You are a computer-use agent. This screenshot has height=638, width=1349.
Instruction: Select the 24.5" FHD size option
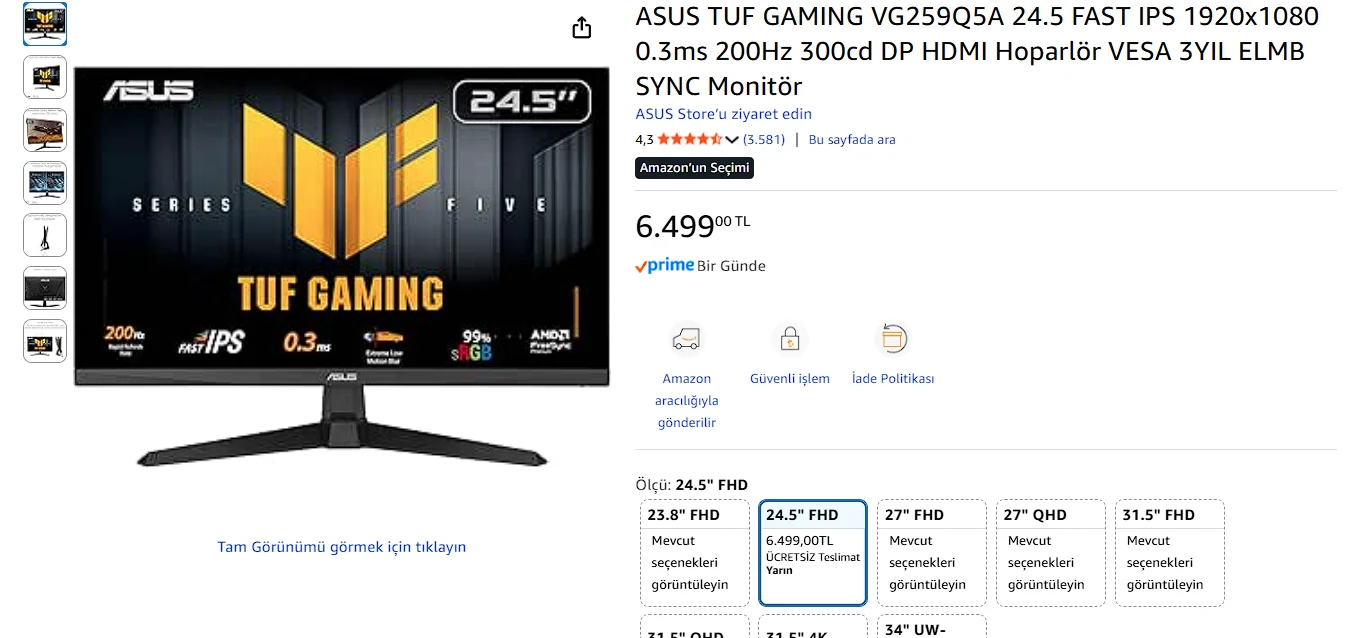(x=813, y=553)
